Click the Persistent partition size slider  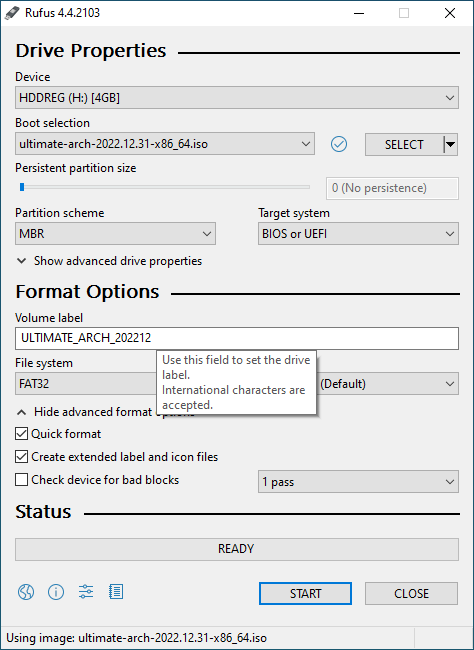pyautogui.click(x=165, y=187)
